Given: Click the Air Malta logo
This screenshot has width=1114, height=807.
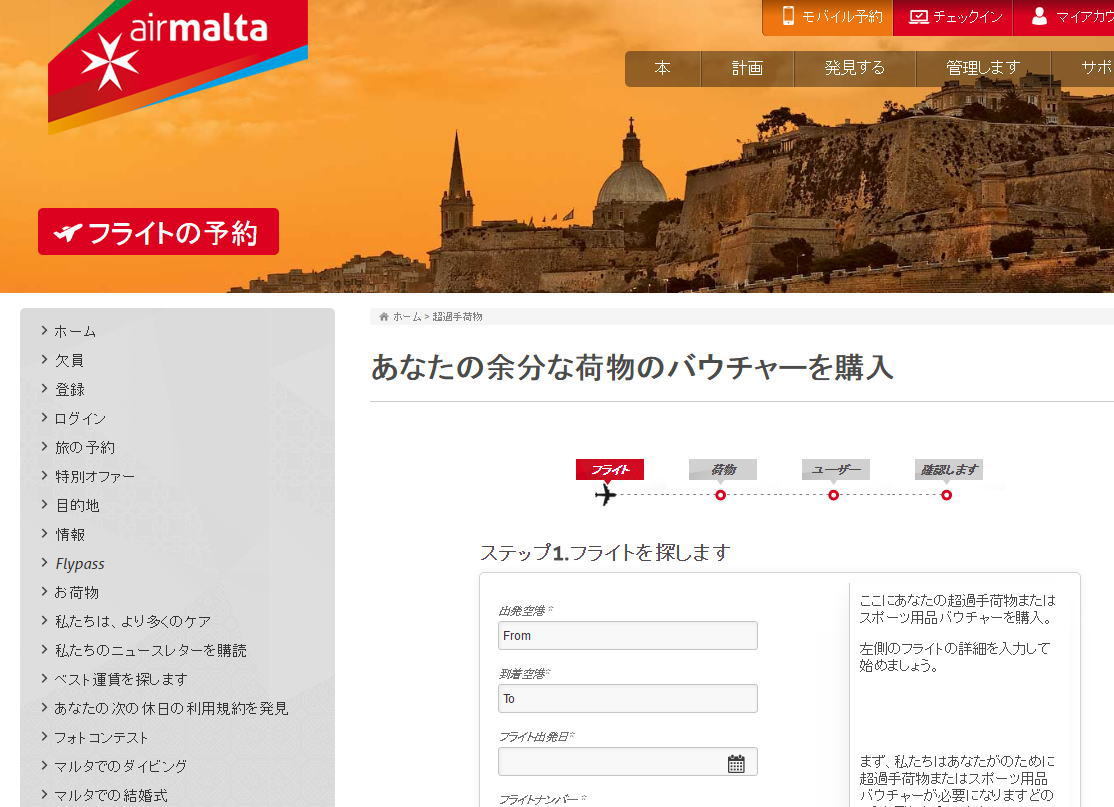Looking at the screenshot, I should 178,64.
